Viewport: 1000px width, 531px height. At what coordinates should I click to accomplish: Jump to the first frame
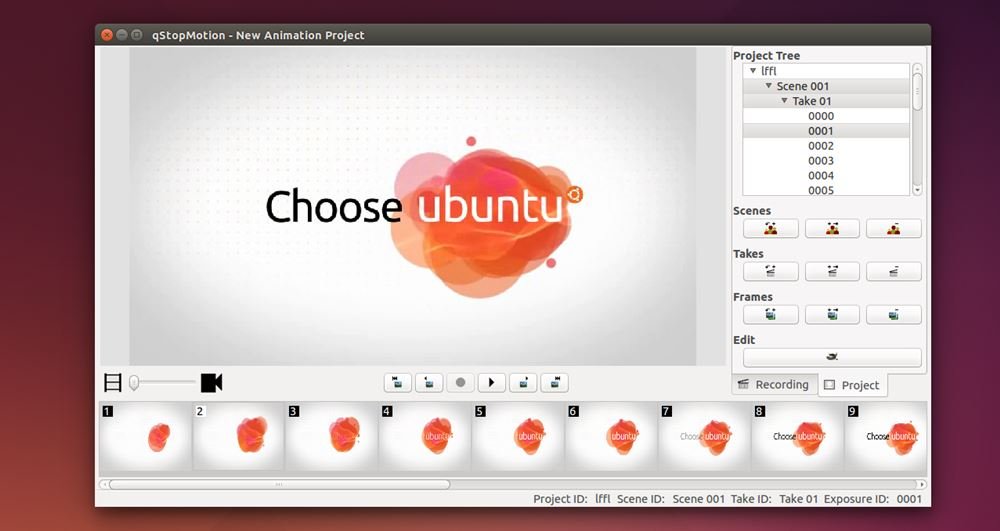coord(397,382)
